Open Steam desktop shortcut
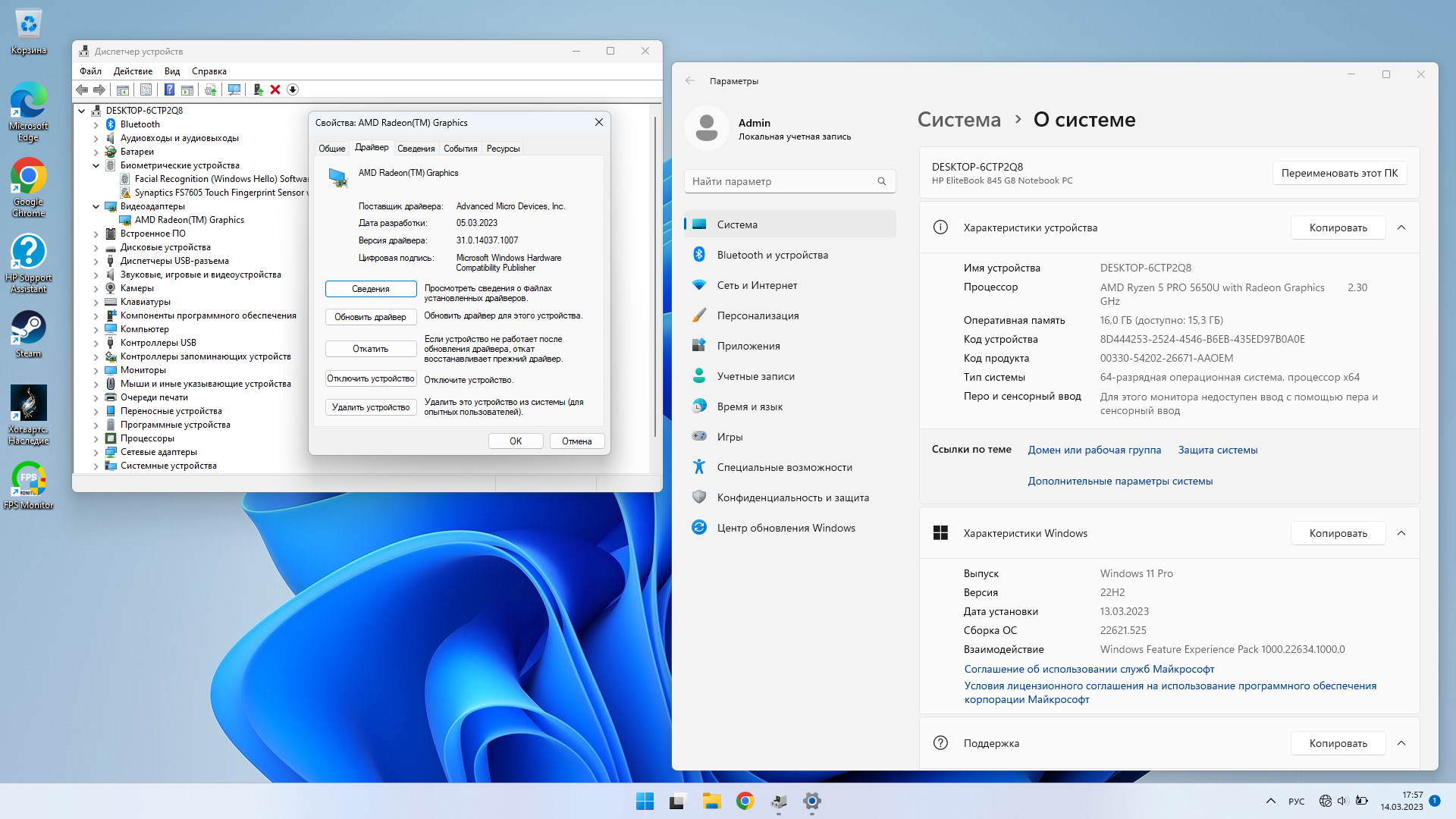This screenshot has height=819, width=1456. click(29, 334)
